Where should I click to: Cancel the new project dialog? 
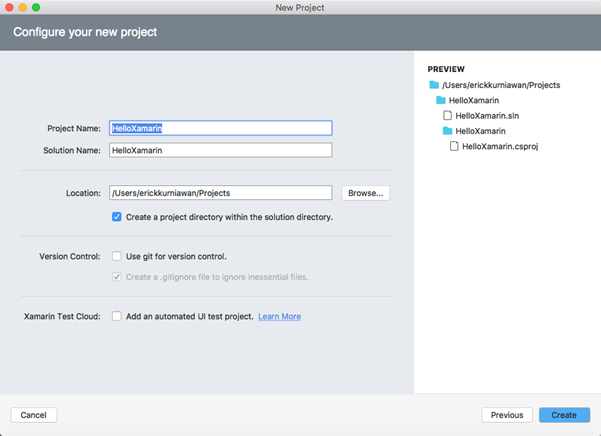click(x=34, y=414)
